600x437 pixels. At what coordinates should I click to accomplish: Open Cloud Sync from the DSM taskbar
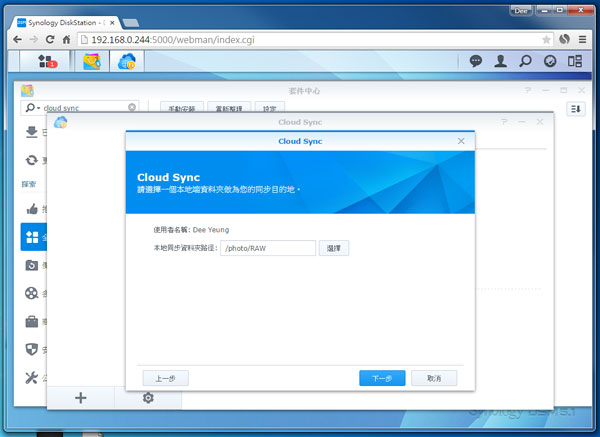point(127,62)
